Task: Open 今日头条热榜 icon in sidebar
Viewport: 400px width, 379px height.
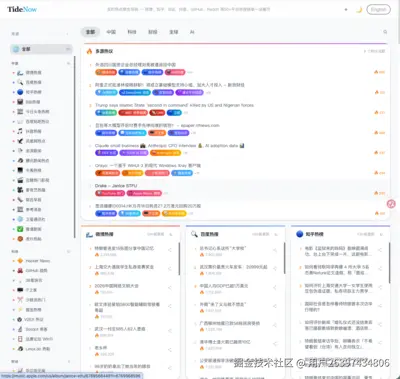Action: point(20,111)
